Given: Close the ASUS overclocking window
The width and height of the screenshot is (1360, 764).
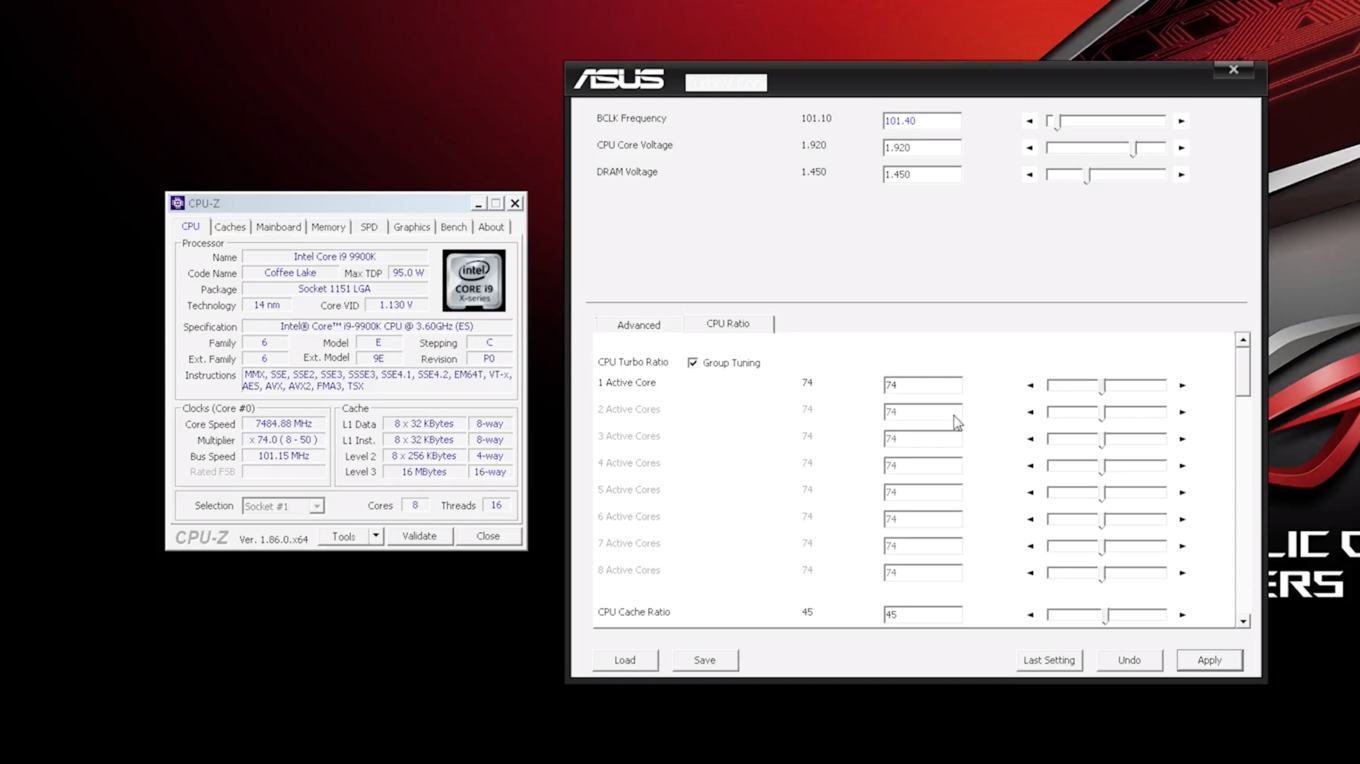Looking at the screenshot, I should coord(1233,70).
